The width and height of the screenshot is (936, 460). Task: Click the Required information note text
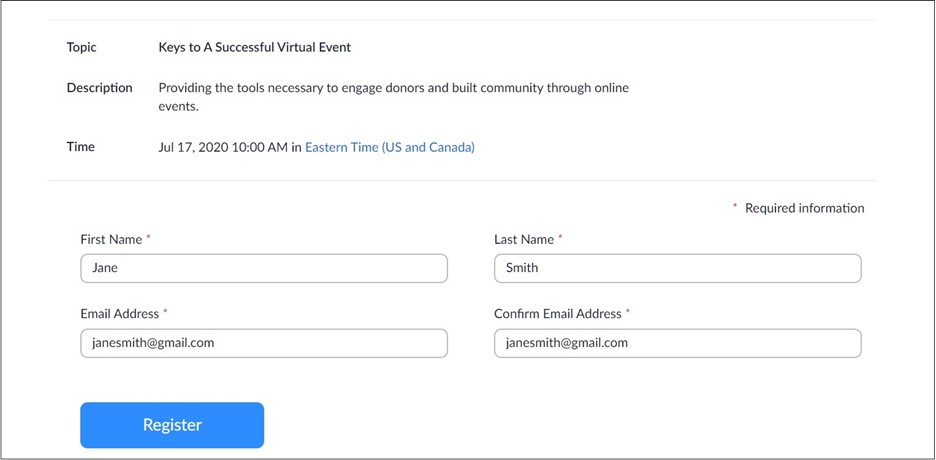click(804, 208)
